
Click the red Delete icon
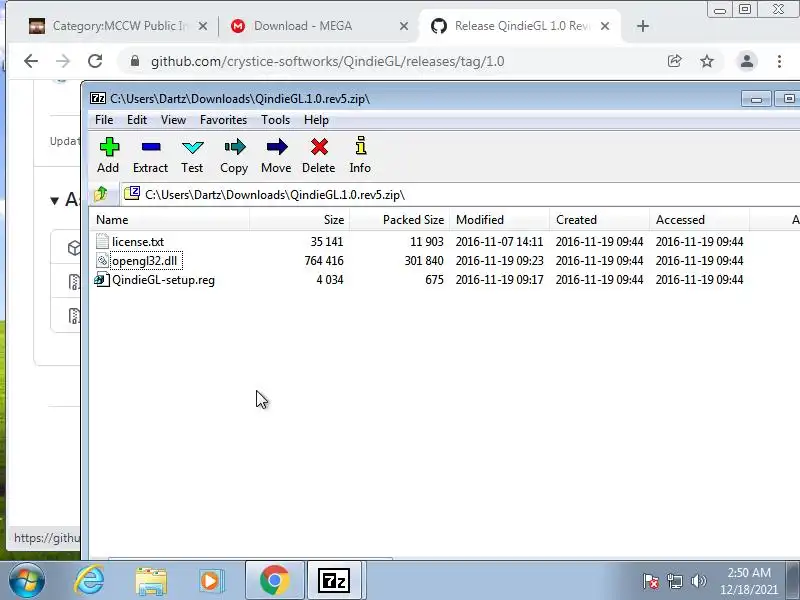319,147
